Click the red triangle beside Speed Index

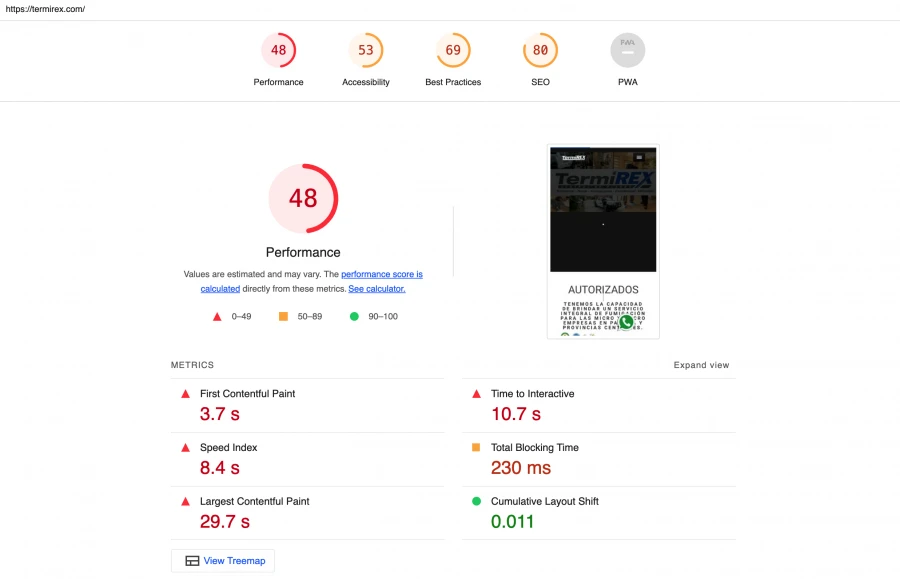coord(185,448)
